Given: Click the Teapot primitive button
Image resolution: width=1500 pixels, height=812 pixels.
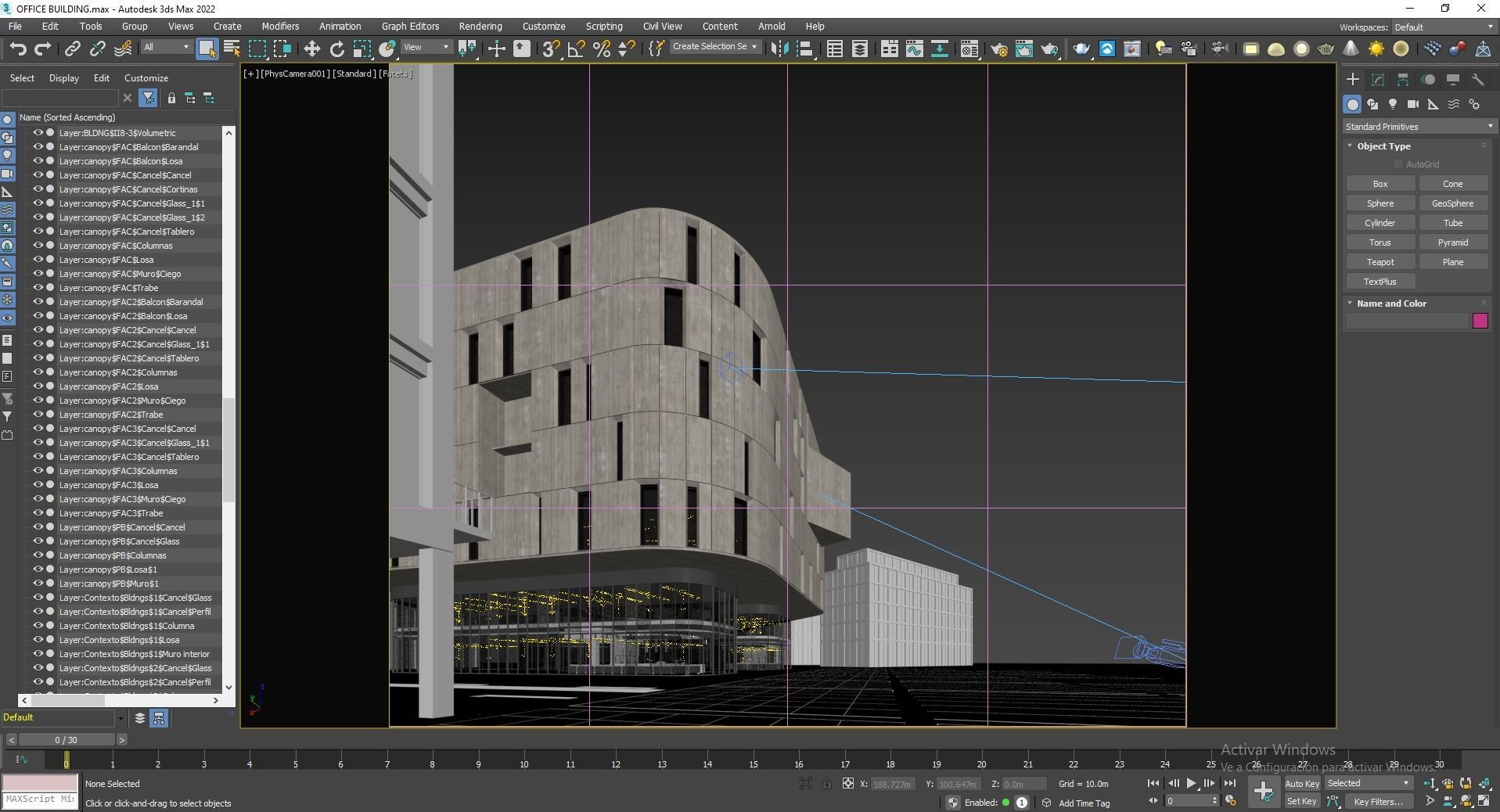Looking at the screenshot, I should click(1380, 262).
